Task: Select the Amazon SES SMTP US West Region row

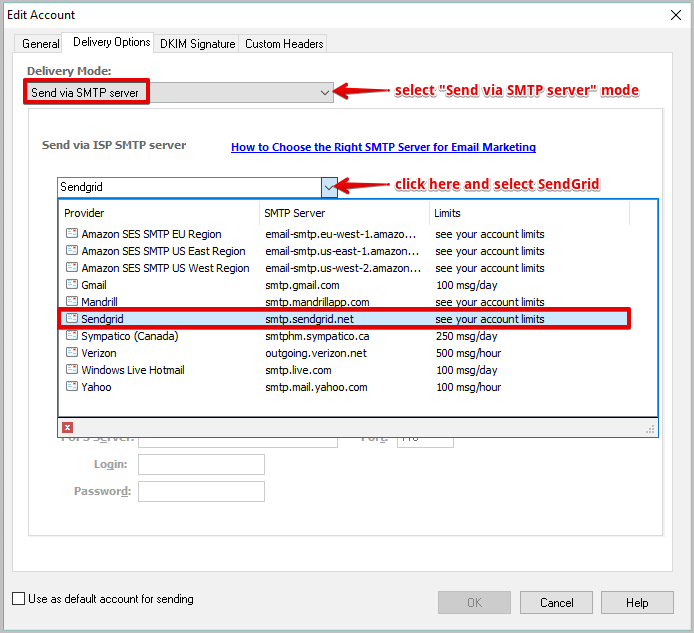Action: click(x=344, y=268)
